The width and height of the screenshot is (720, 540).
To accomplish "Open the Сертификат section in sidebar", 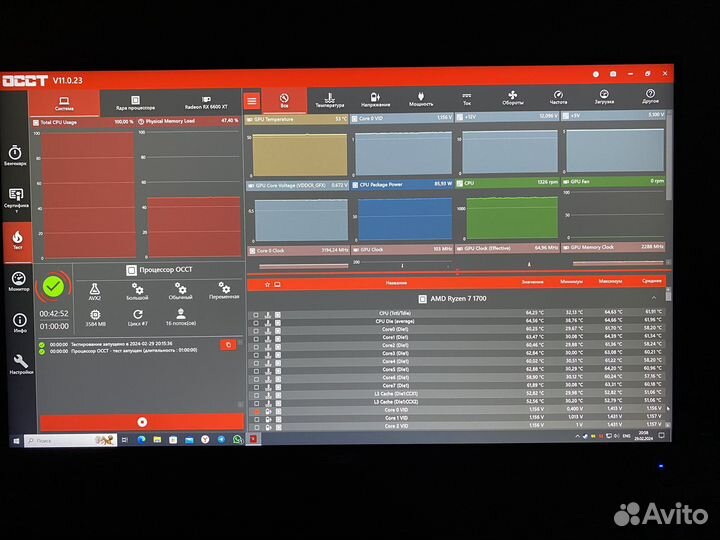I will coord(16,200).
